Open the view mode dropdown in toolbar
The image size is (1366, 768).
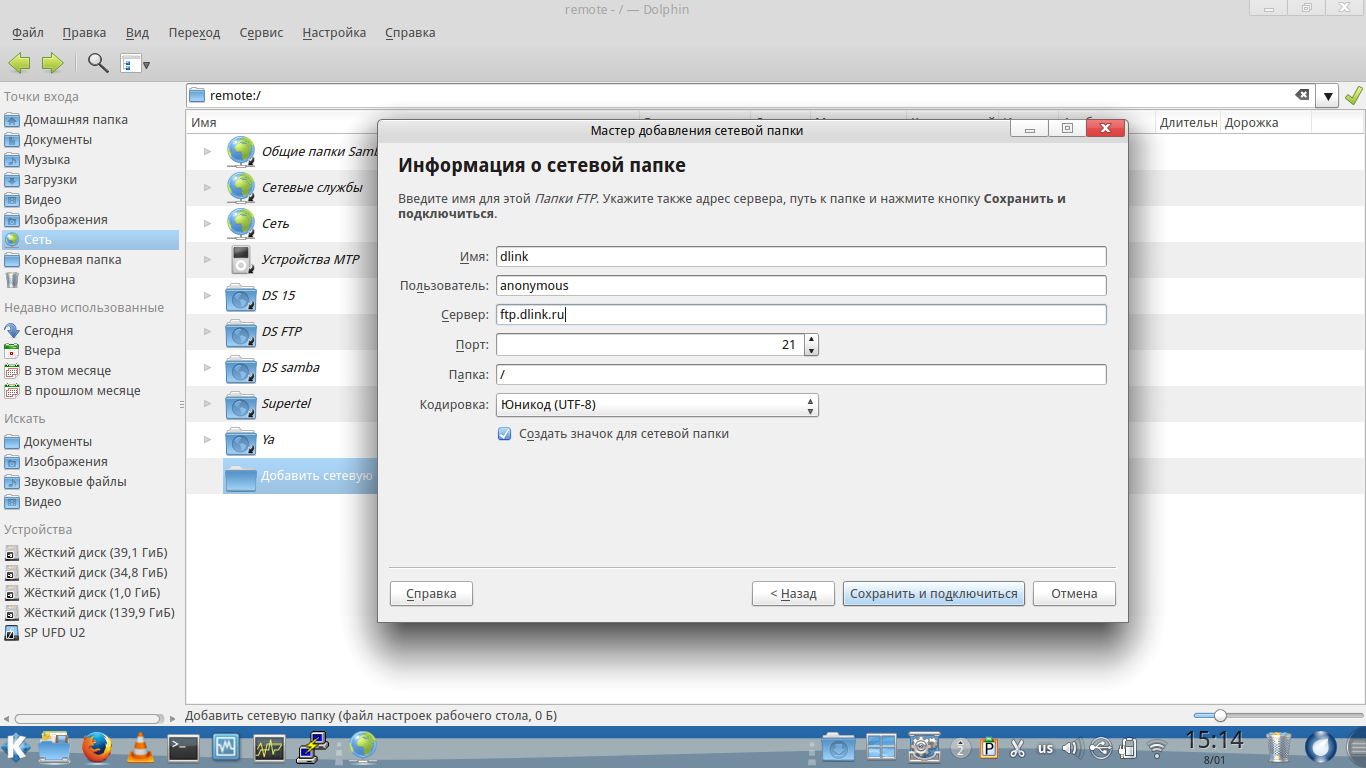135,64
